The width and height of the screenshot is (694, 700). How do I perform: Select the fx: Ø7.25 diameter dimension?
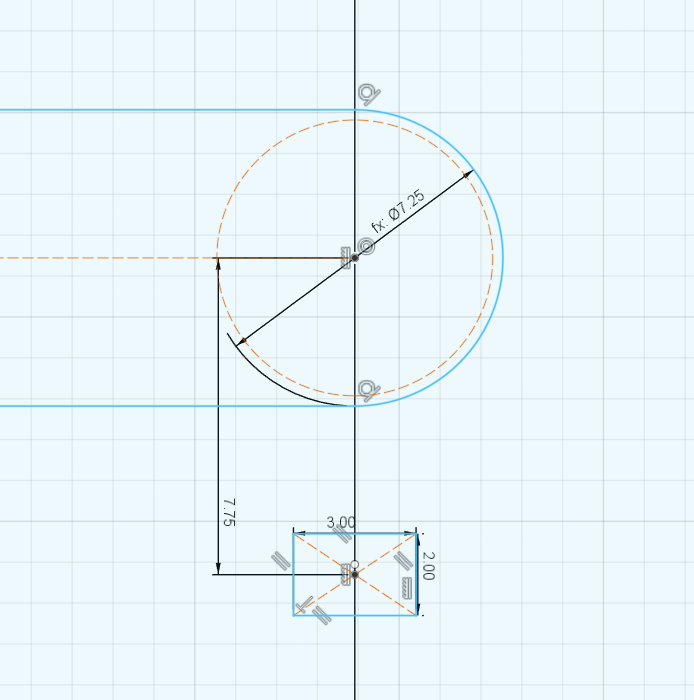click(x=398, y=210)
